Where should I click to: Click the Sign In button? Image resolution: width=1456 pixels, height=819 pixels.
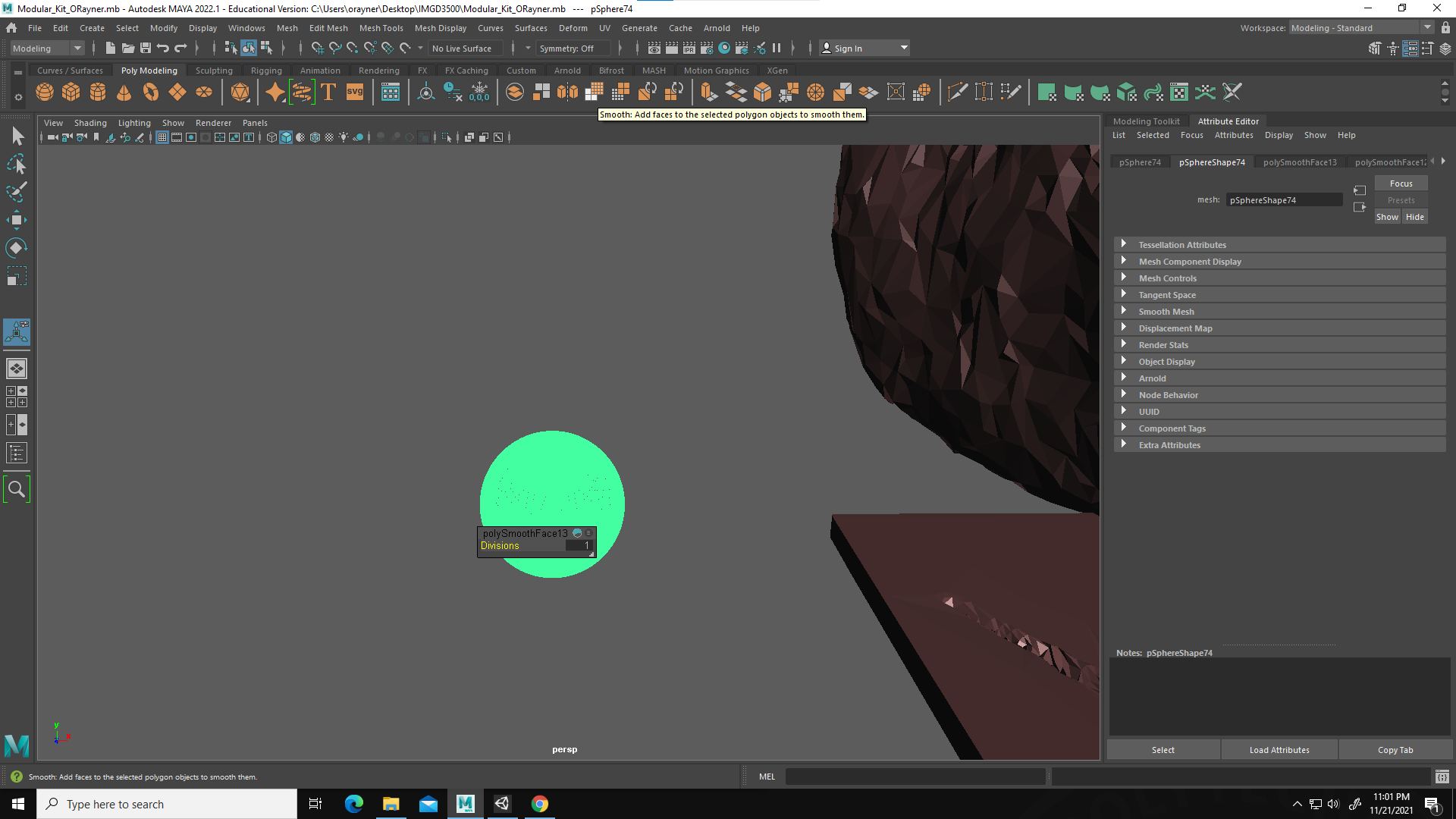coord(864,48)
